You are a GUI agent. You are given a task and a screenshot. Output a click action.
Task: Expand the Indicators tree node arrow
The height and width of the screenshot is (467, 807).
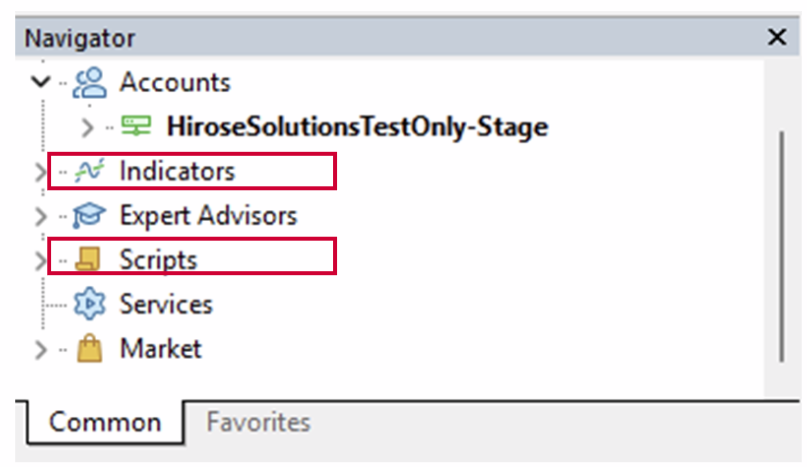tap(40, 171)
